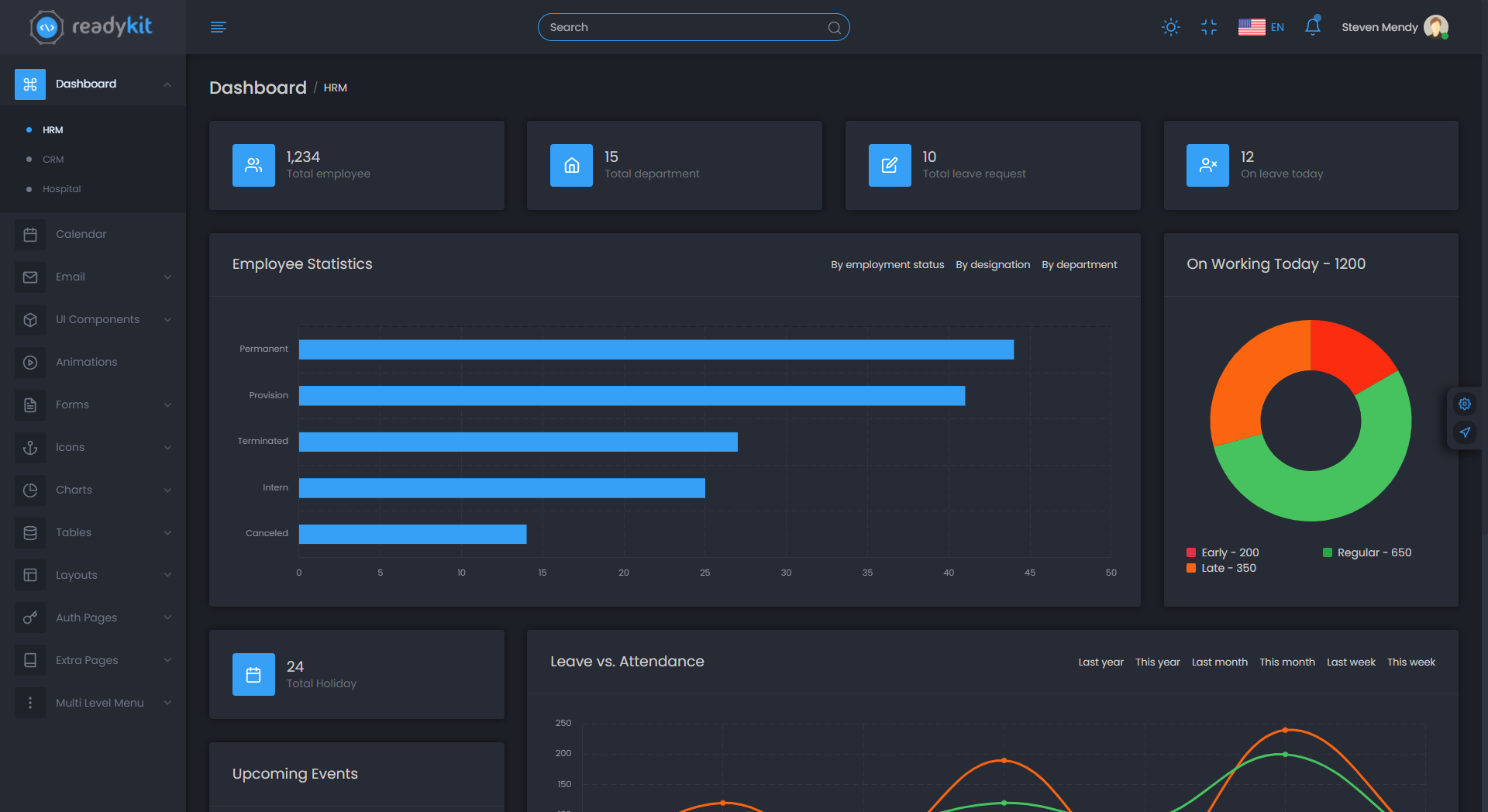Open the CRM dashboard link
The image size is (1488, 812).
click(x=53, y=160)
